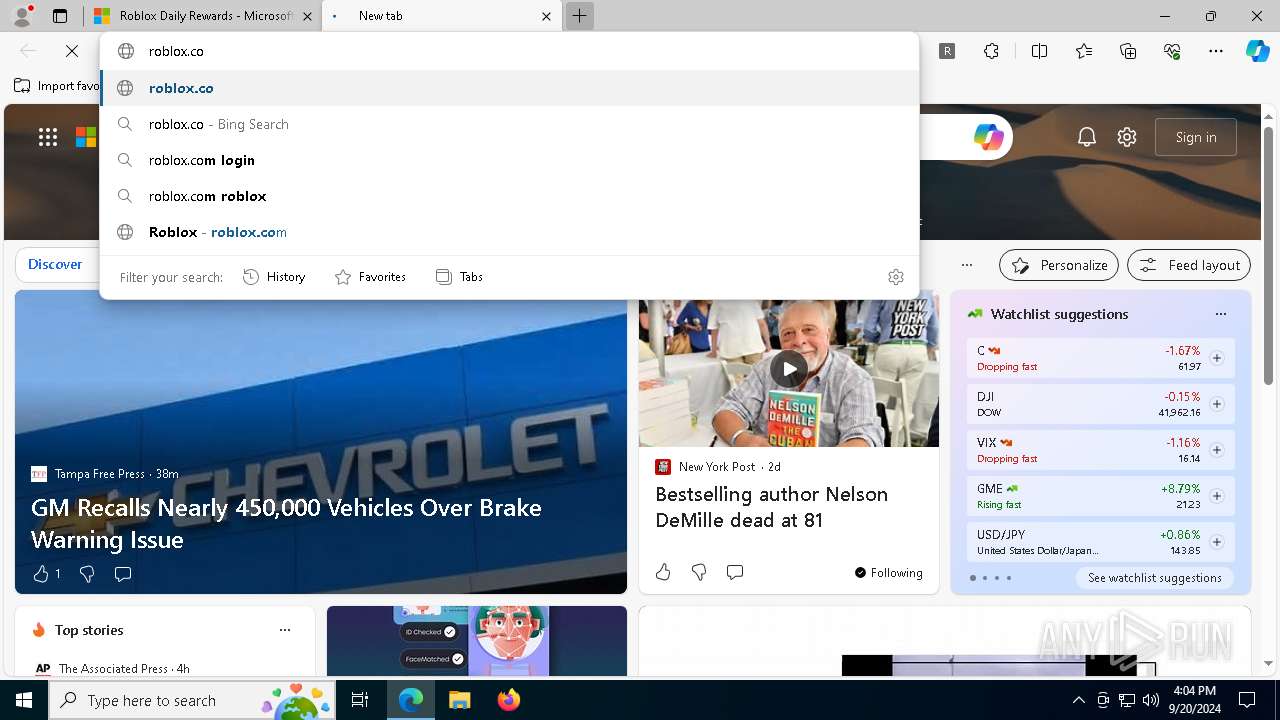This screenshot has height=720, width=1280.
Task: Like the GM Recalls article
Action: (41, 574)
